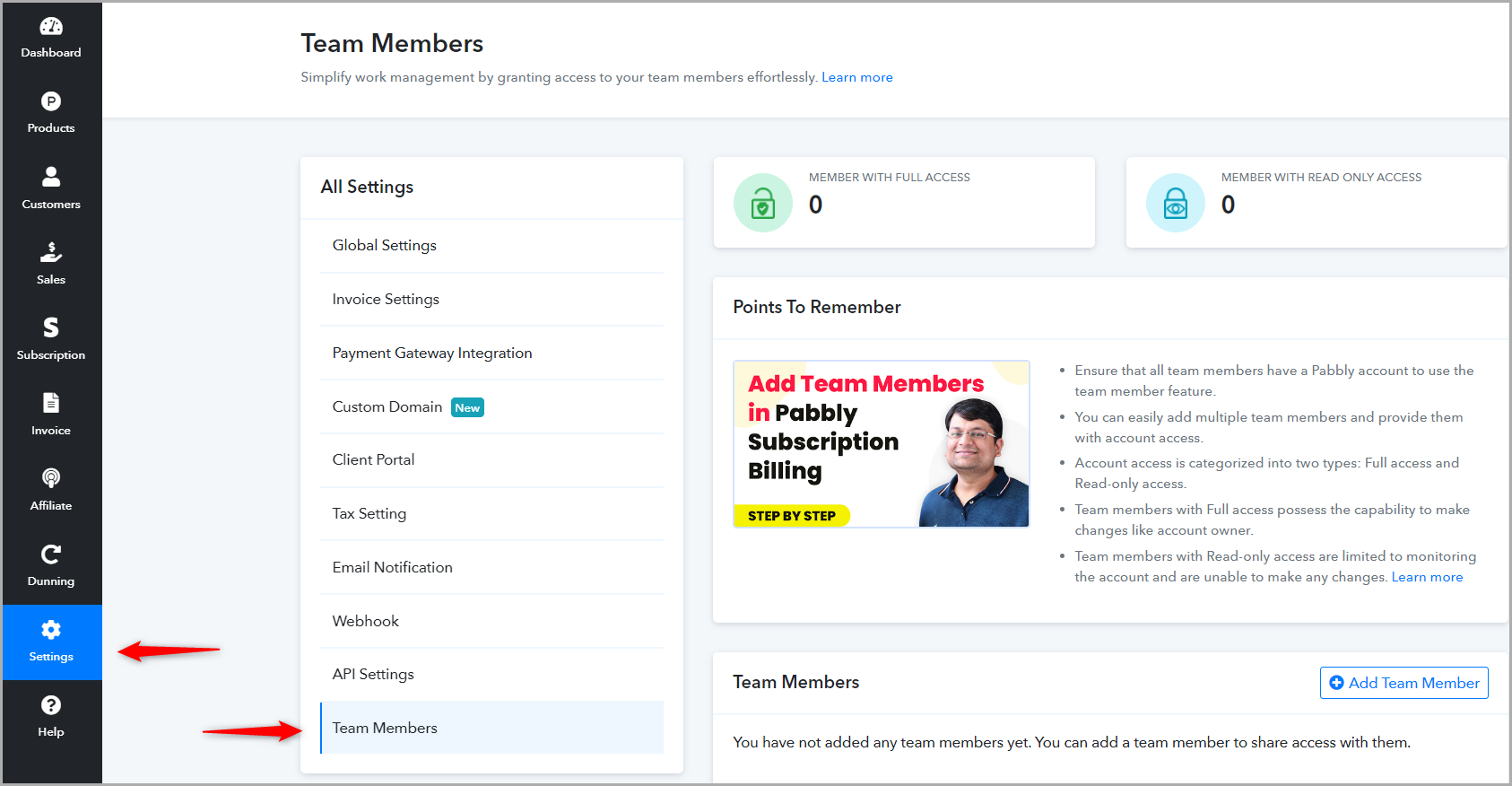Open Global Settings menu item
Viewport: 1512px width, 786px height.
pos(491,246)
